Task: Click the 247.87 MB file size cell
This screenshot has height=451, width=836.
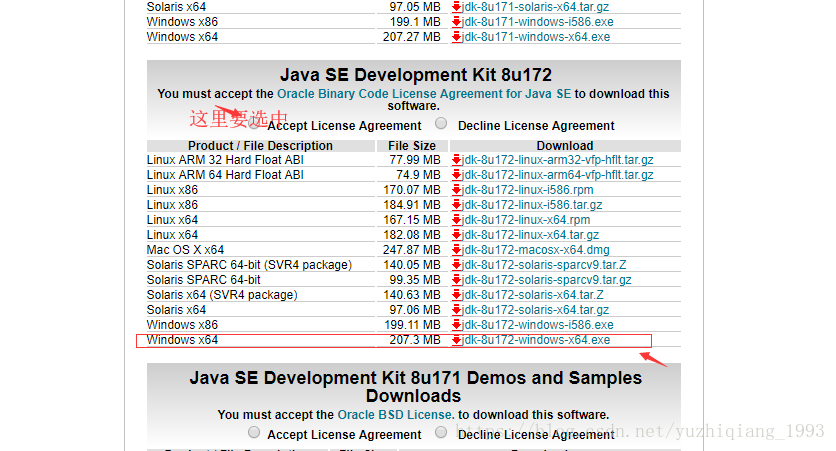Action: click(x=412, y=249)
